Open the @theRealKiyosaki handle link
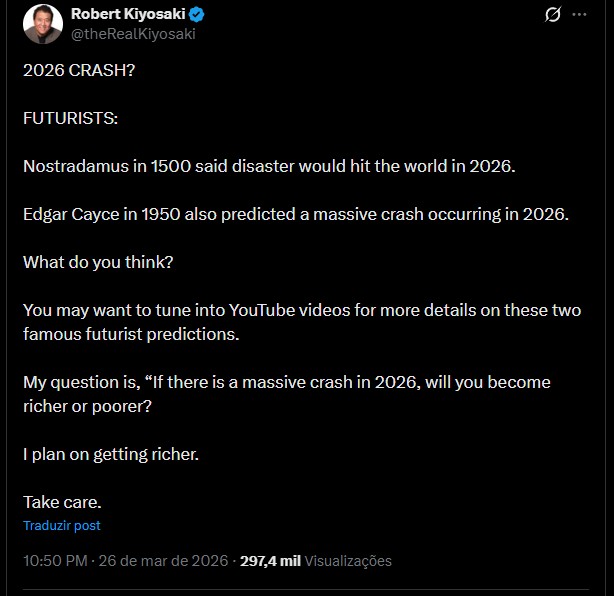Viewport: 614px width, 596px height. point(132,33)
